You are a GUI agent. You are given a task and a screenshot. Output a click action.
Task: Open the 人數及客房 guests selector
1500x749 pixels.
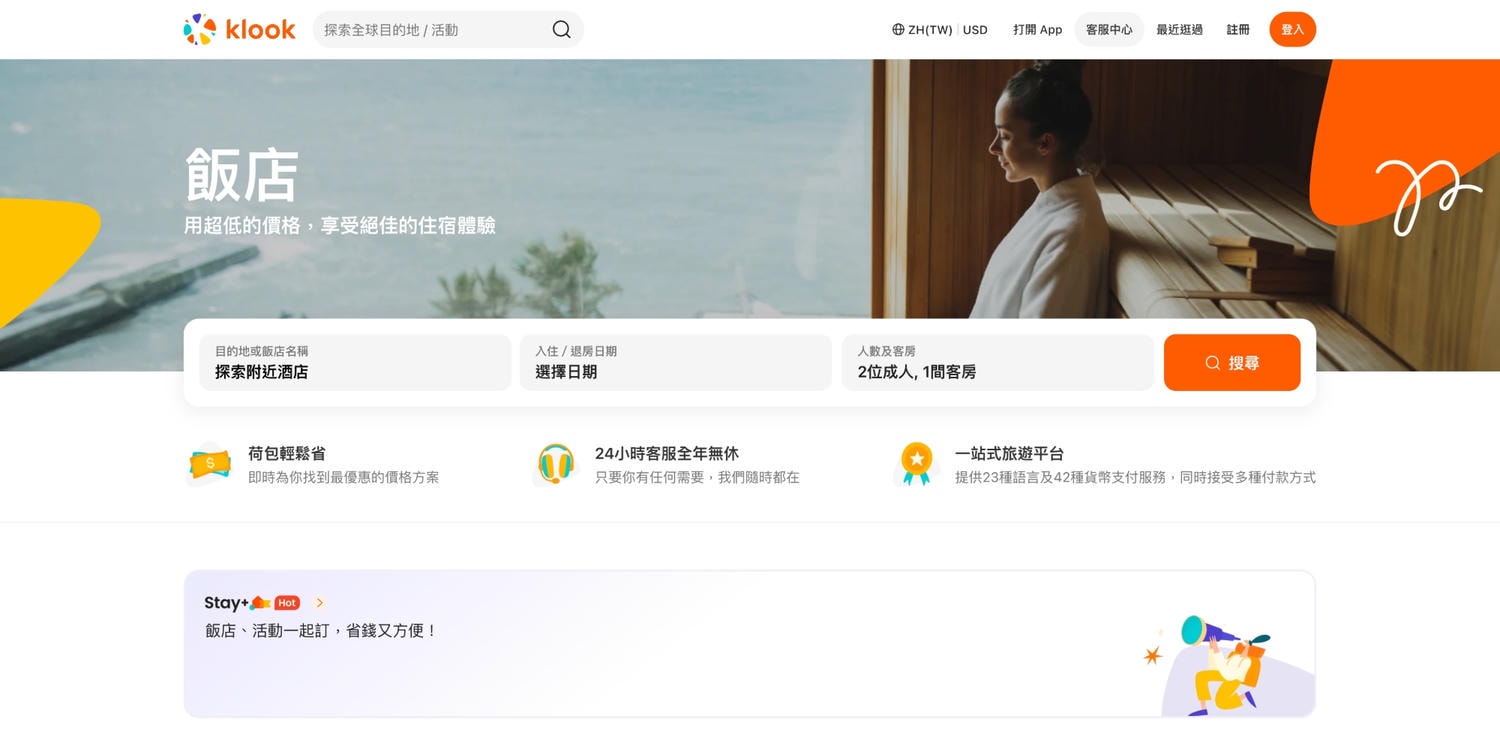(998, 362)
